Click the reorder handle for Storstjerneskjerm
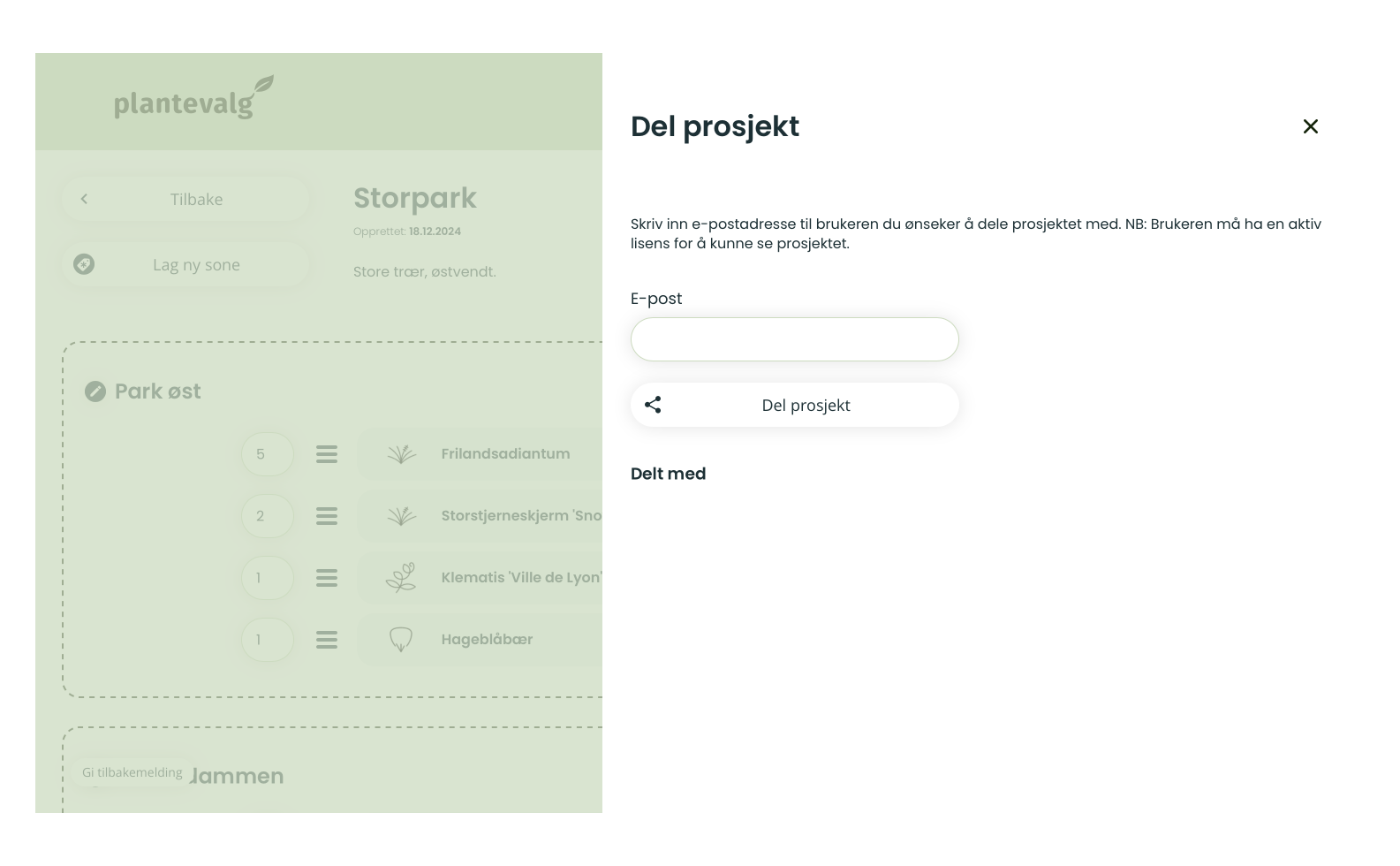Image resolution: width=1400 pixels, height=866 pixels. [x=327, y=516]
